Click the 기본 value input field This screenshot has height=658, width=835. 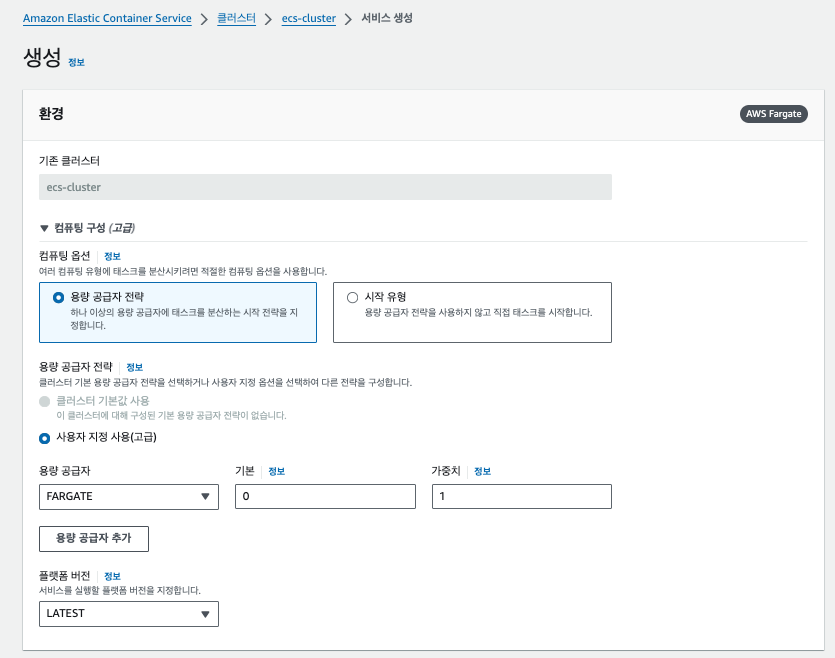[x=325, y=496]
